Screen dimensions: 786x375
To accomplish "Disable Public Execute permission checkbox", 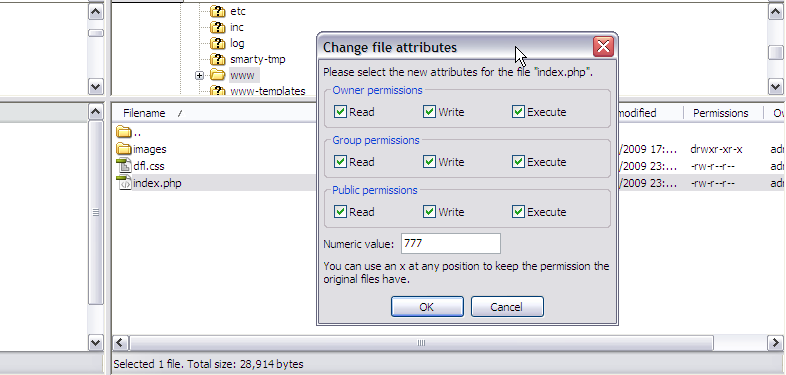I will click(518, 212).
